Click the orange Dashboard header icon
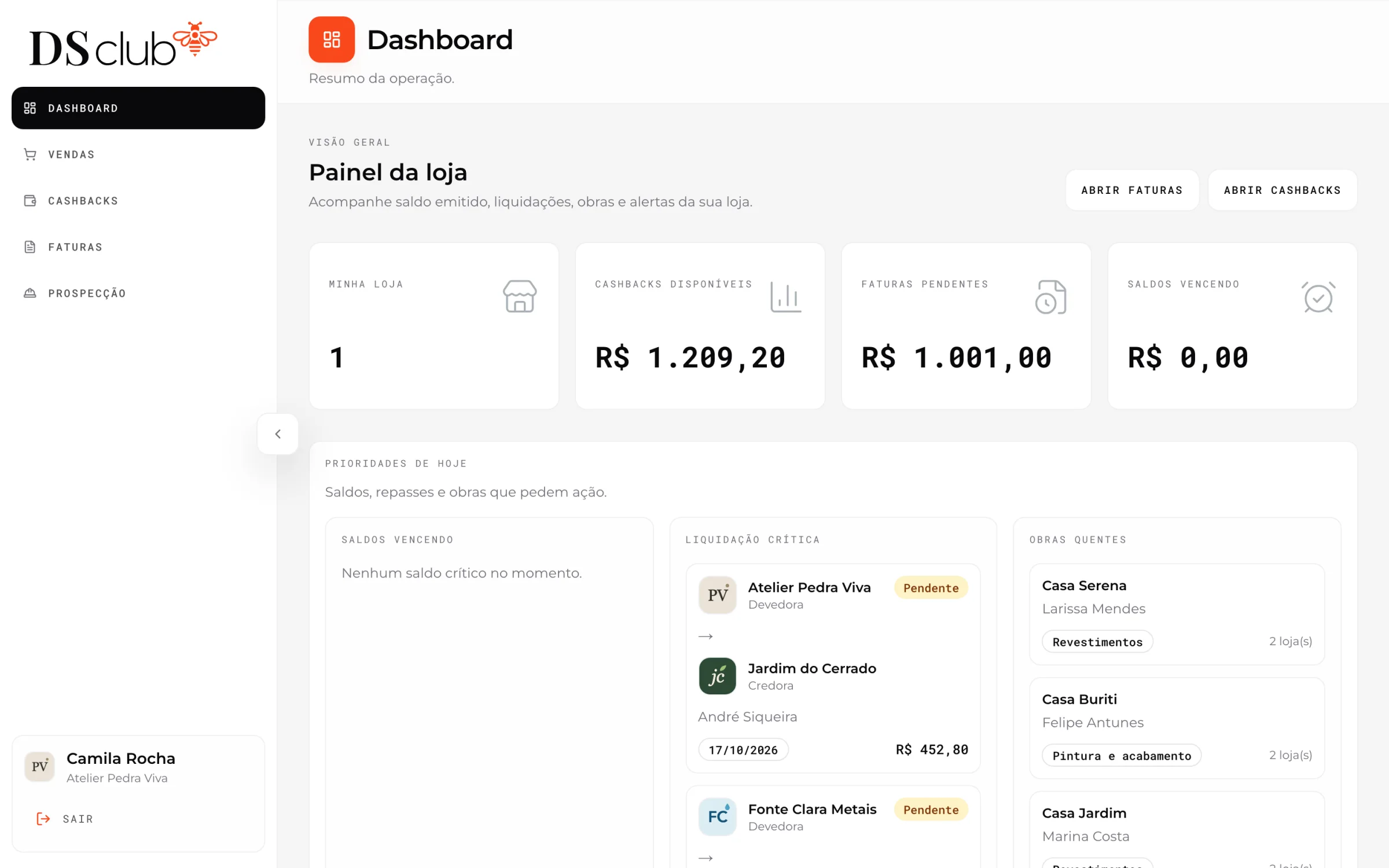 (x=332, y=39)
